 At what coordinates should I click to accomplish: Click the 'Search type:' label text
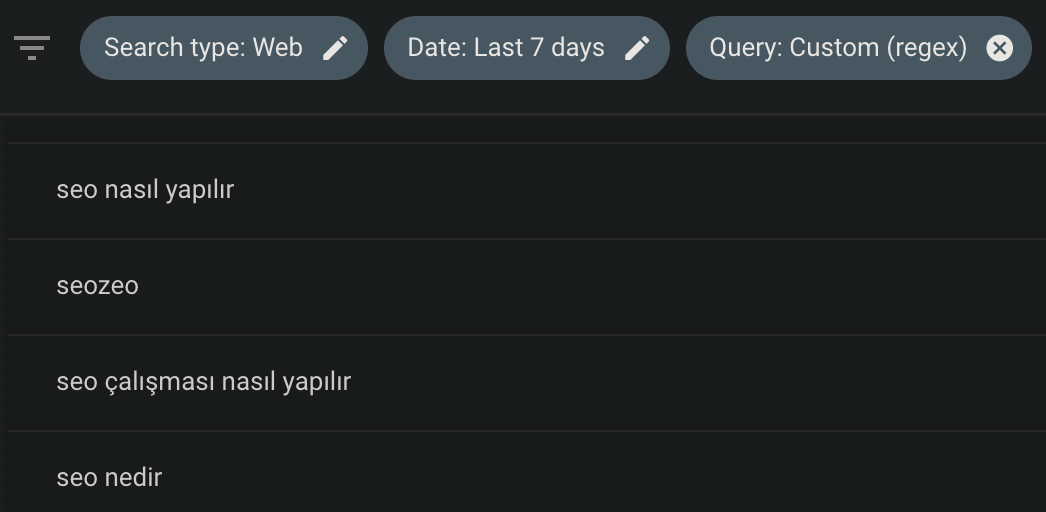click(x=175, y=48)
